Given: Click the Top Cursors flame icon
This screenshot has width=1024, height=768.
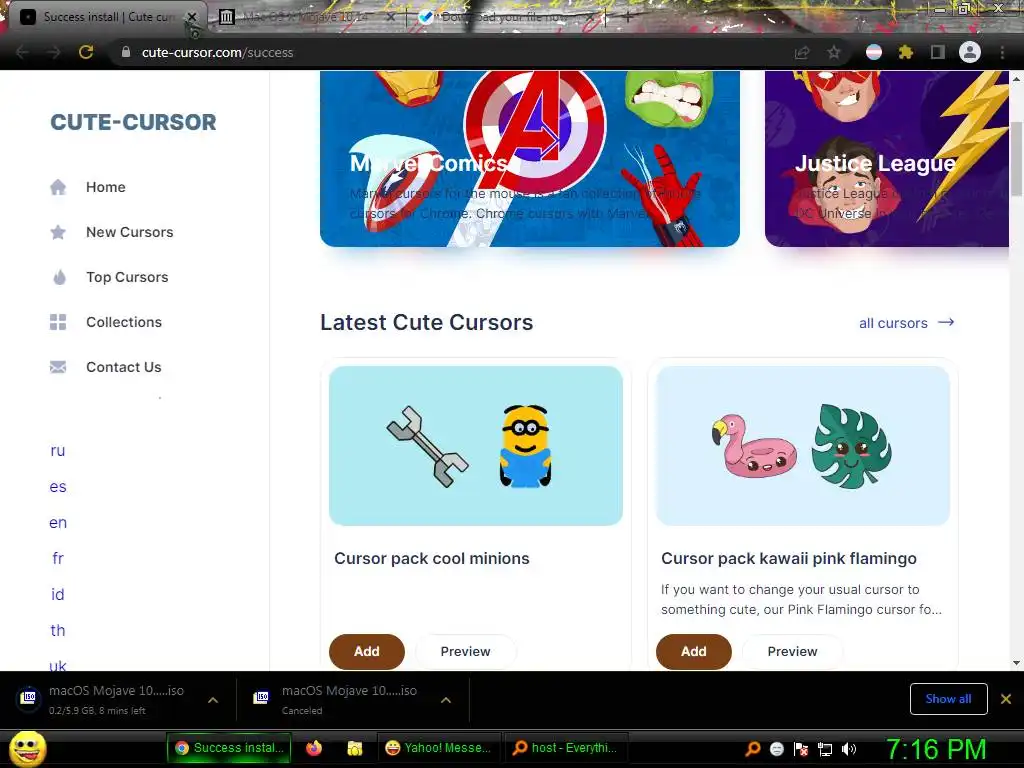Looking at the screenshot, I should pos(59,277).
